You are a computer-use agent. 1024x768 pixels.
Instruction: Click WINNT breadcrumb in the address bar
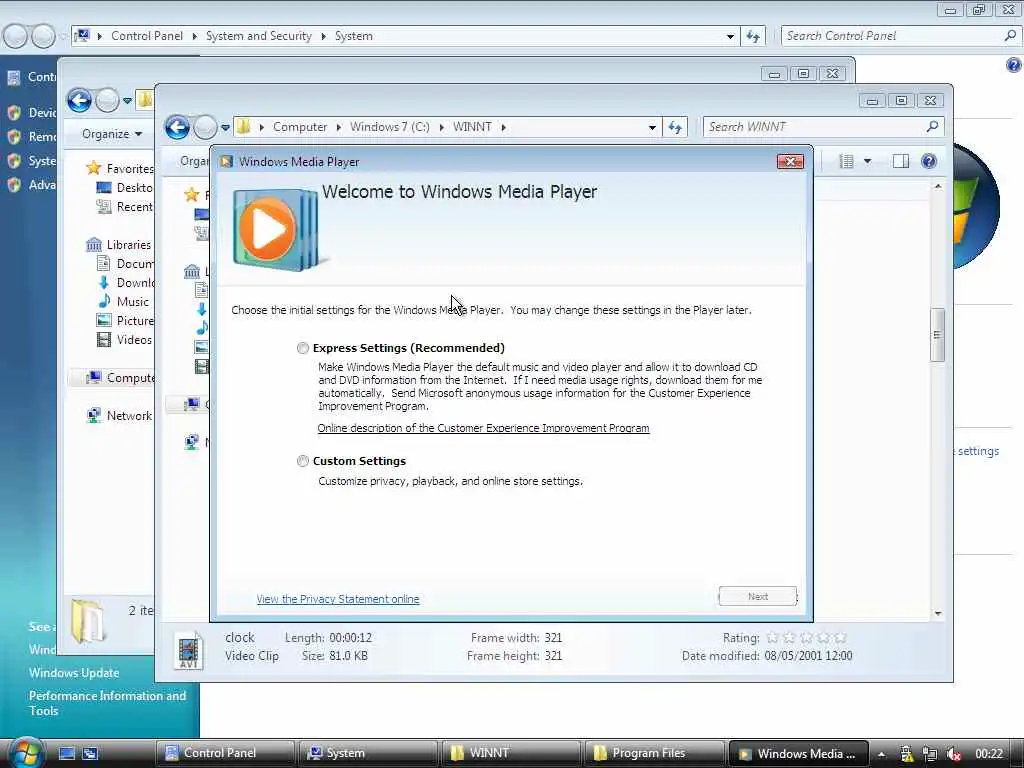pos(472,127)
